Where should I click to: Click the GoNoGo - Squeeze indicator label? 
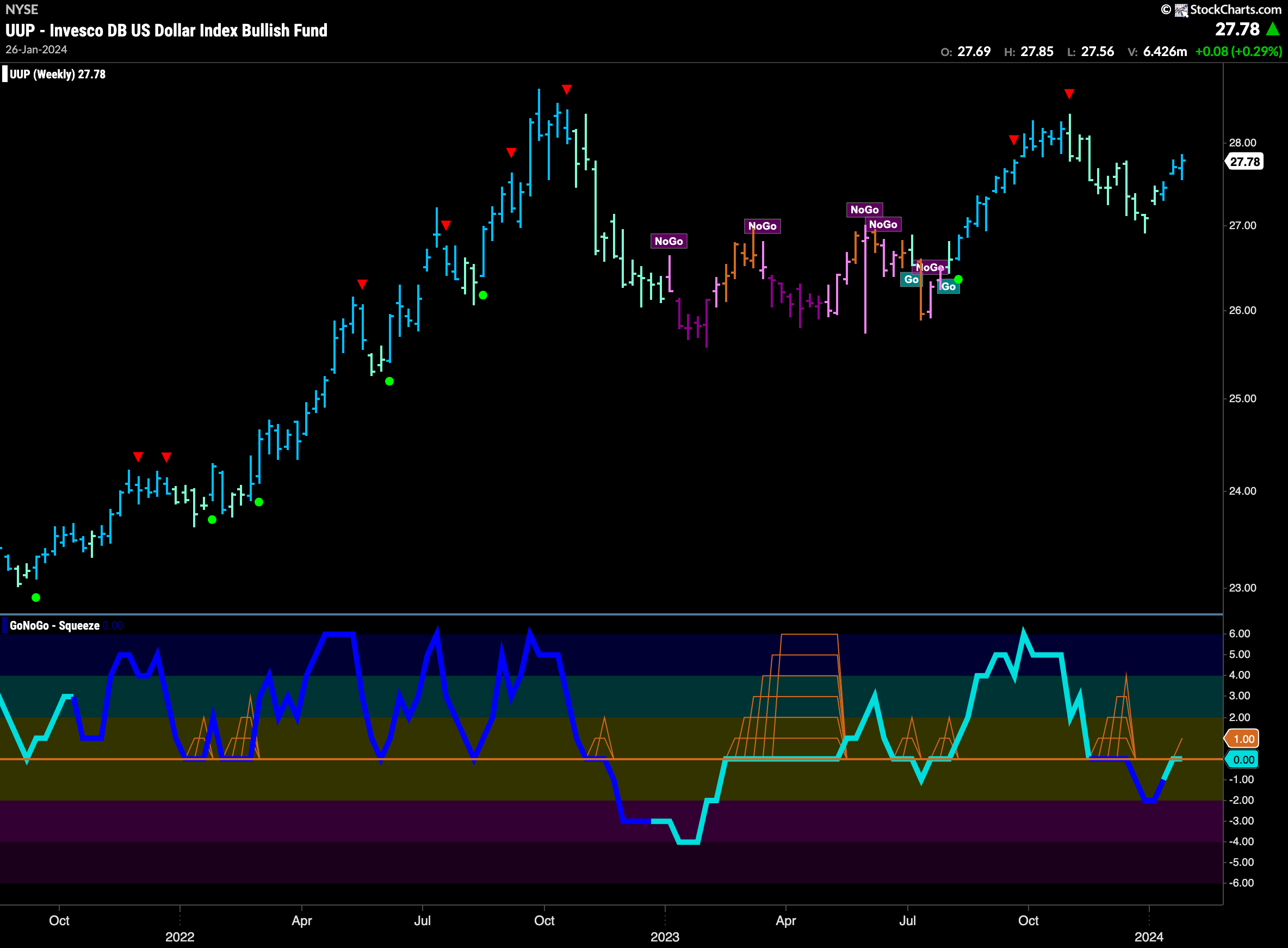pos(54,625)
